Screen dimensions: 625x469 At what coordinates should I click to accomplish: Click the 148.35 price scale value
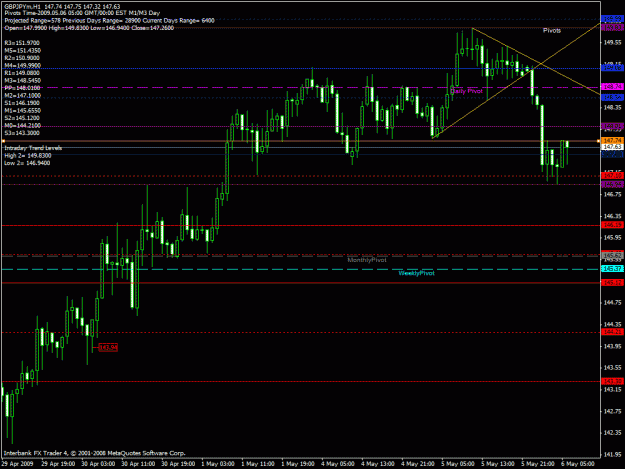pos(613,108)
